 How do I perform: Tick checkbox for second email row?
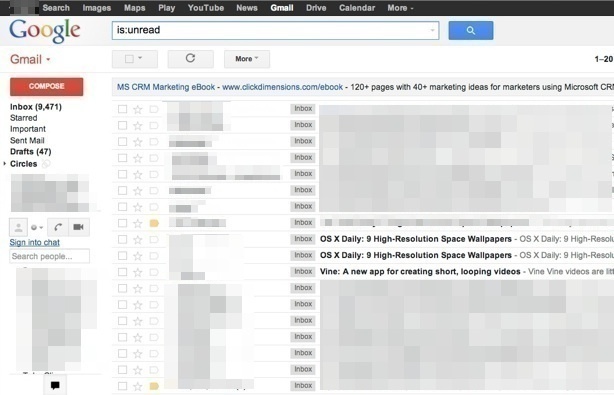[123, 125]
